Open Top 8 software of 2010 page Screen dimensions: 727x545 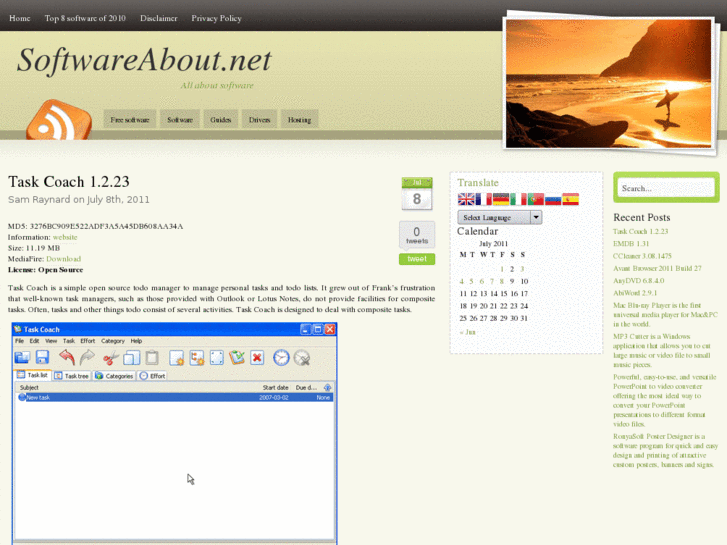tap(85, 18)
